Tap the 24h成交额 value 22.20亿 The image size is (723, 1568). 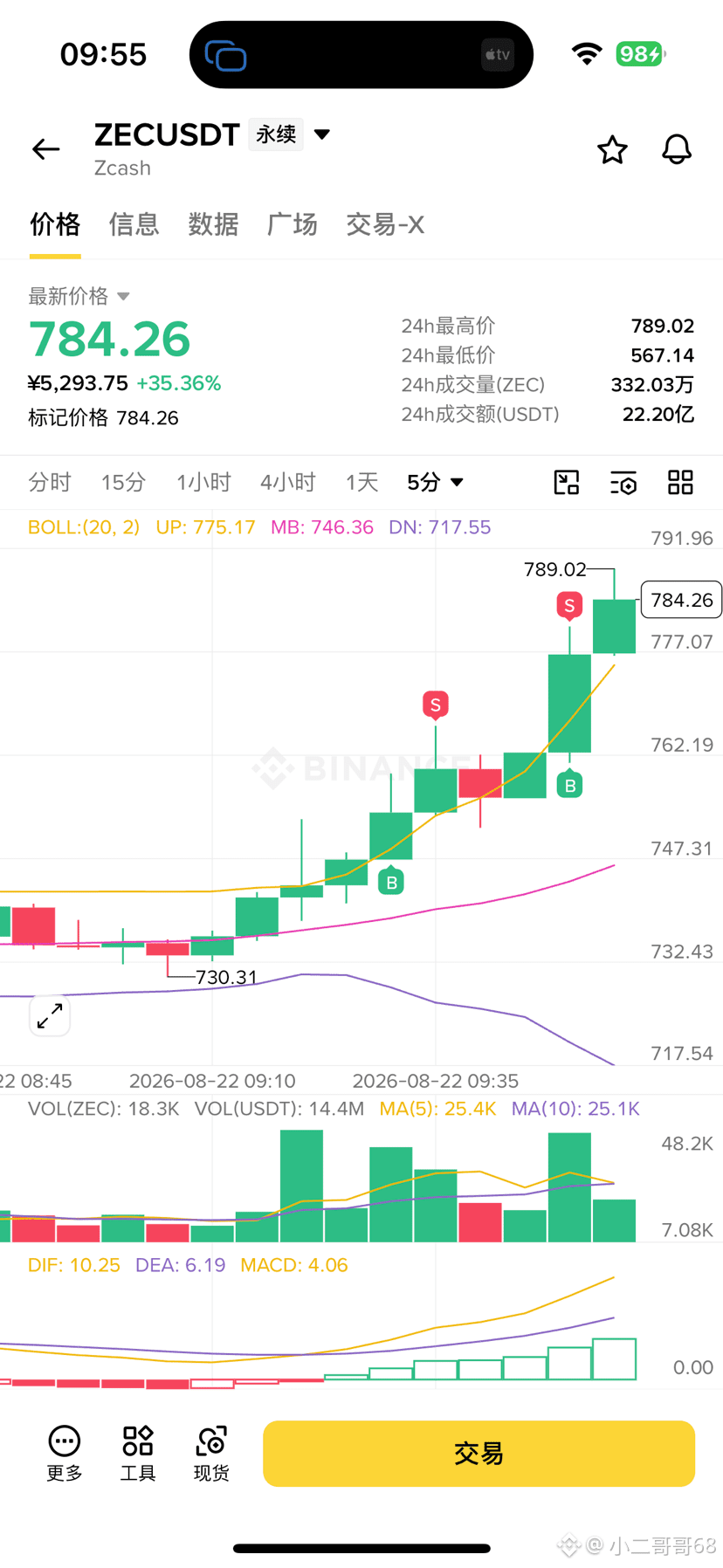point(658,414)
